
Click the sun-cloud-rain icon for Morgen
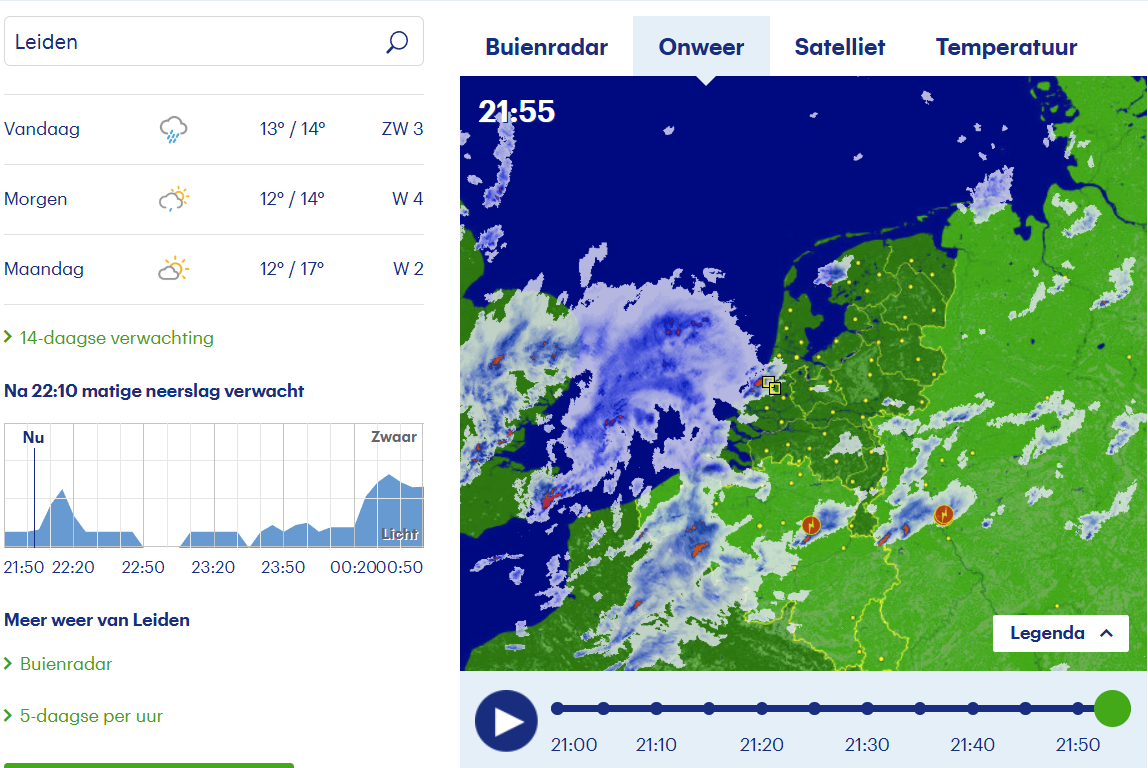point(174,199)
